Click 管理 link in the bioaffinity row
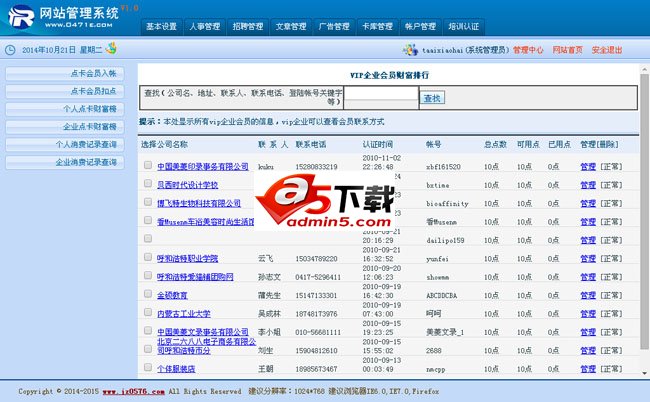The image size is (650, 402). (x=588, y=203)
